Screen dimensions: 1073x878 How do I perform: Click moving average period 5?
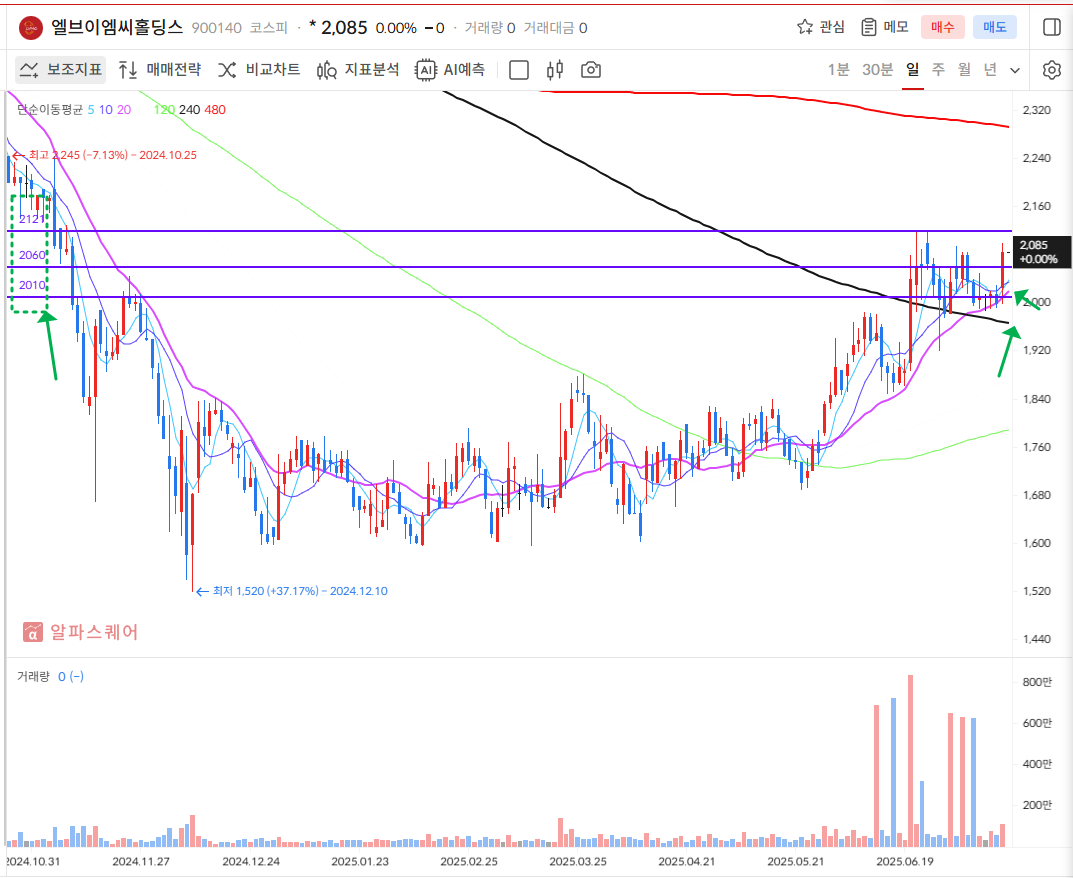[91, 109]
